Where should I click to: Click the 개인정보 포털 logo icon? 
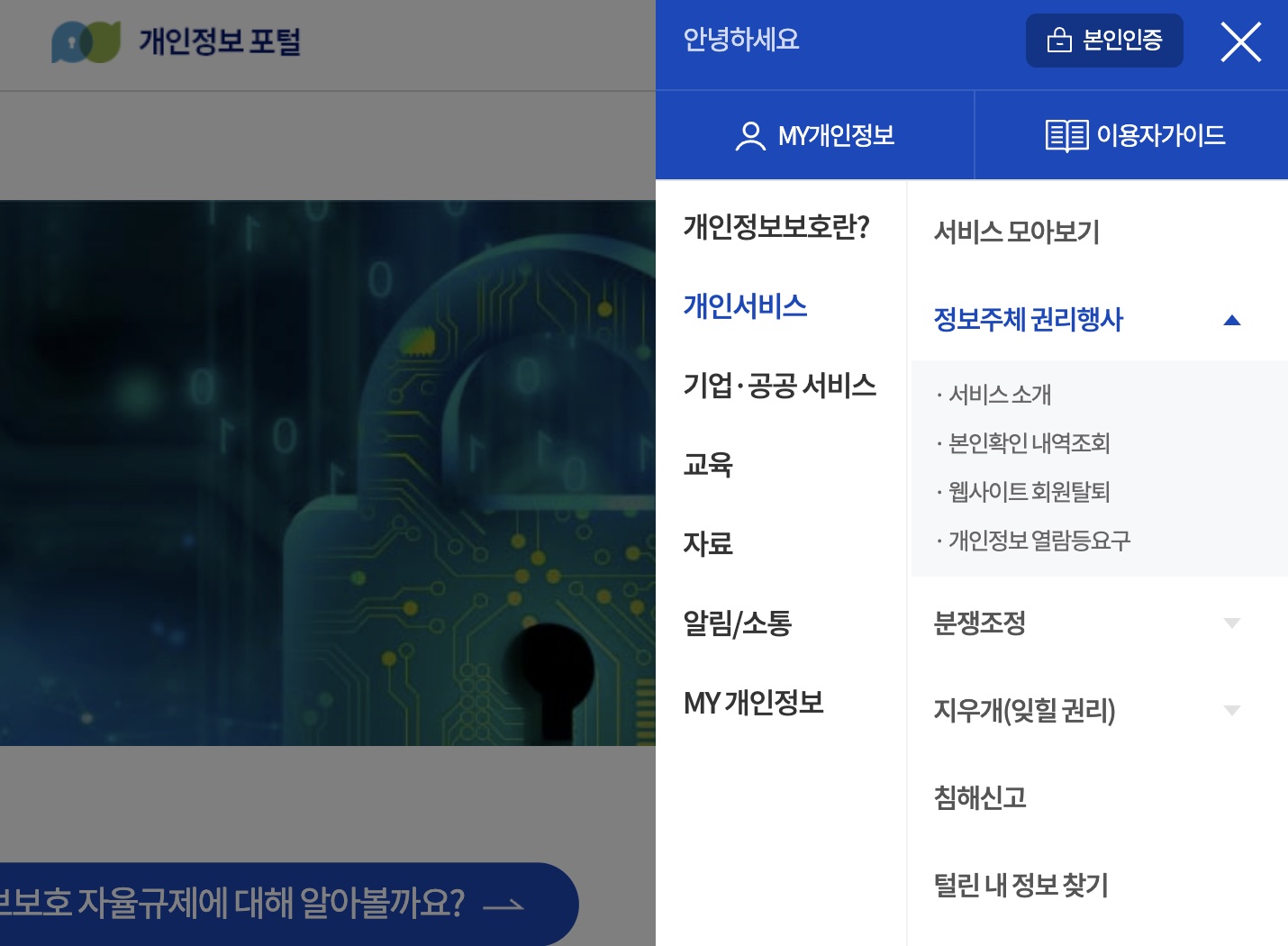[87, 42]
